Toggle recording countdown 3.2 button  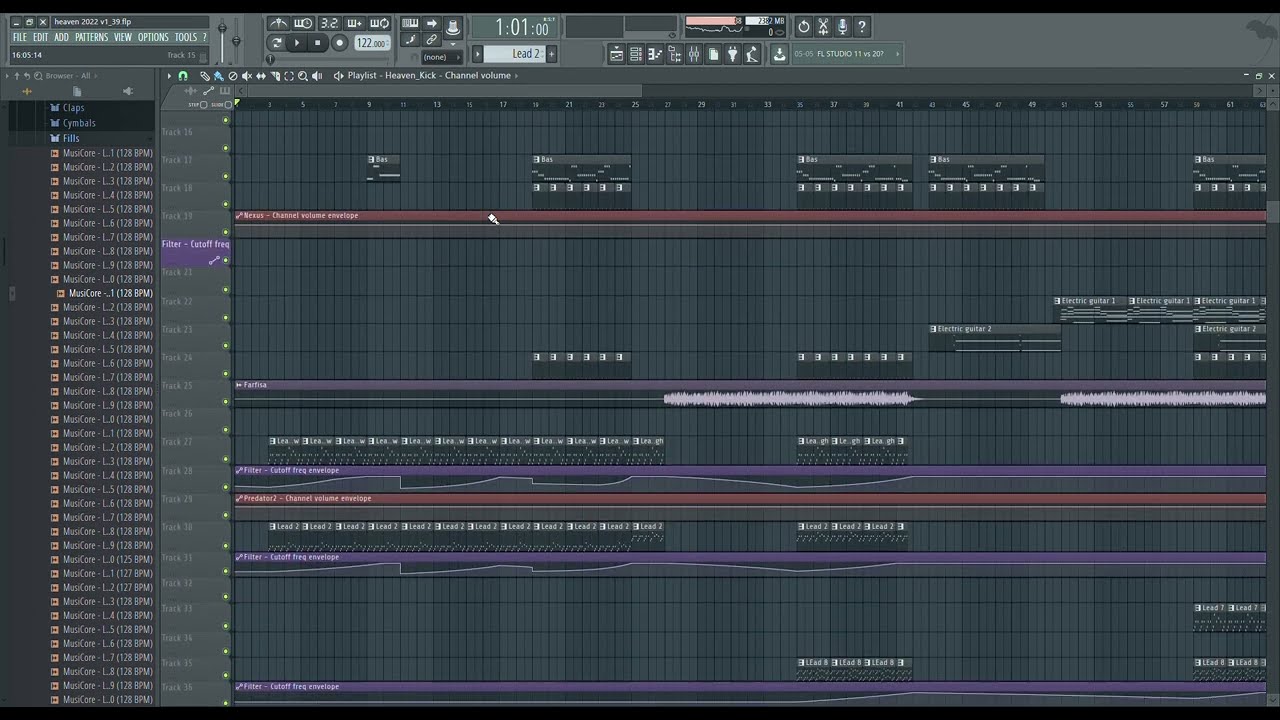pos(330,23)
